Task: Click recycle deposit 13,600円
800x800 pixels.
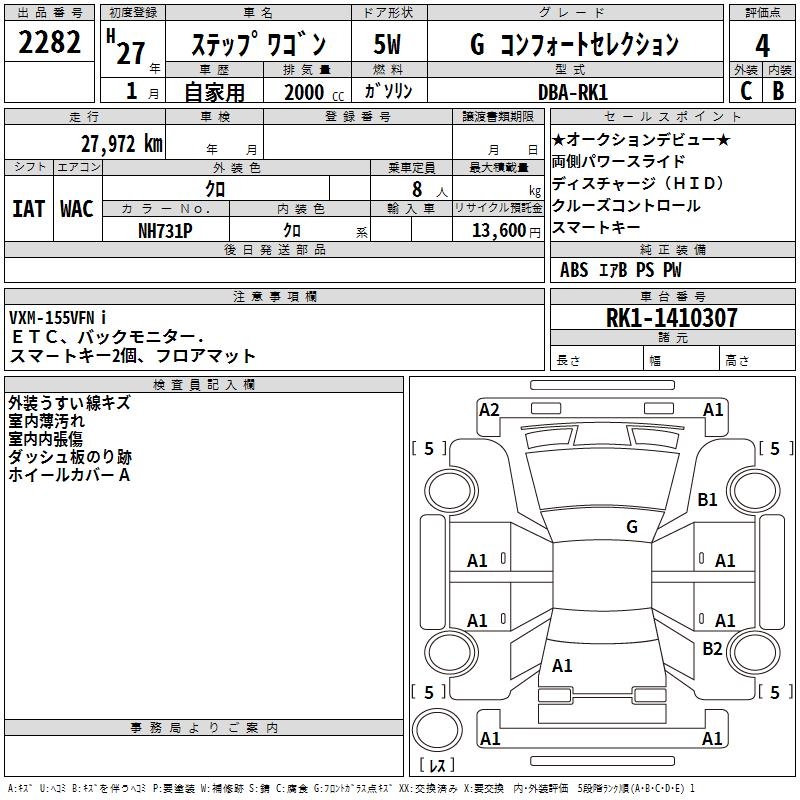Action: [506, 231]
